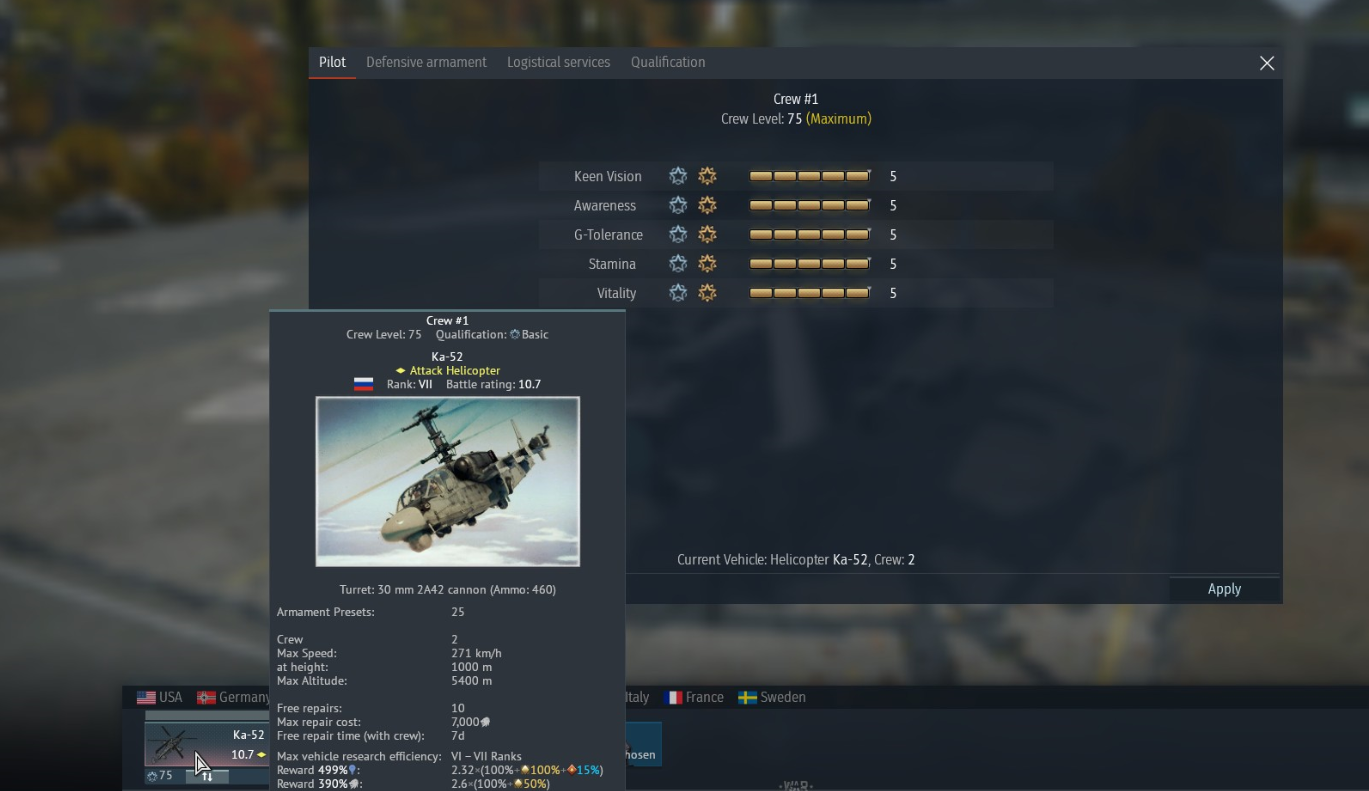
Task: Select the gold star icon in Awareness row
Action: point(707,205)
